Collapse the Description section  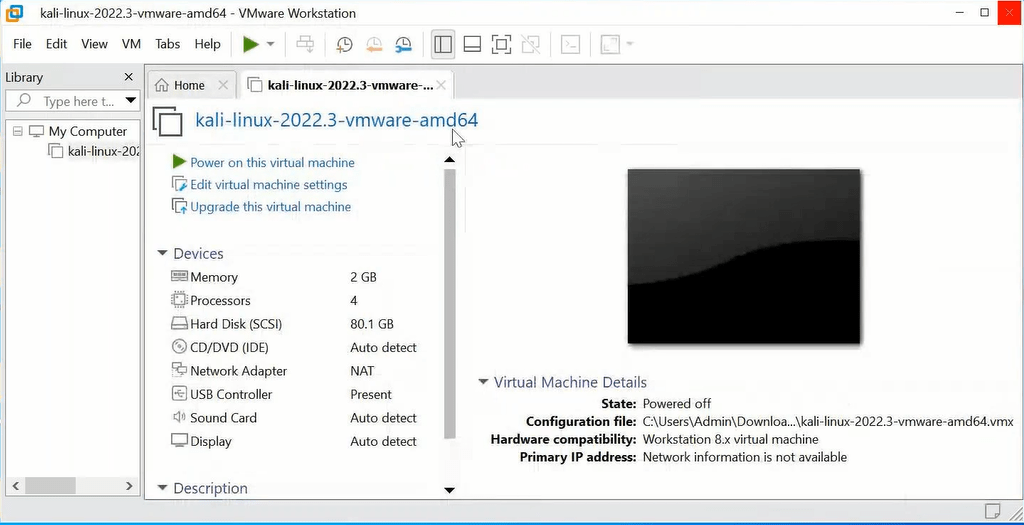click(163, 488)
